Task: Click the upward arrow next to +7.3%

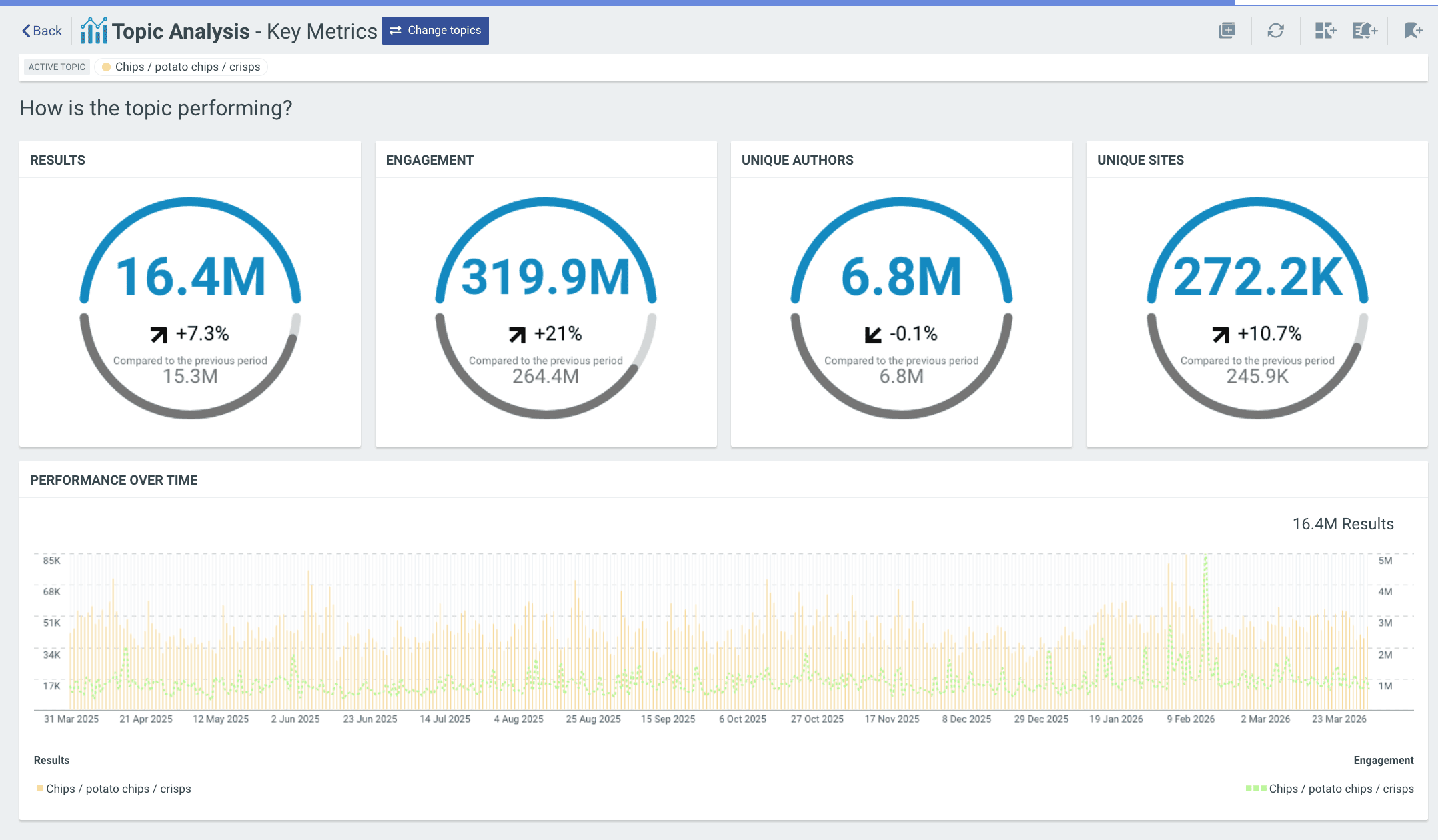Action: [x=159, y=334]
